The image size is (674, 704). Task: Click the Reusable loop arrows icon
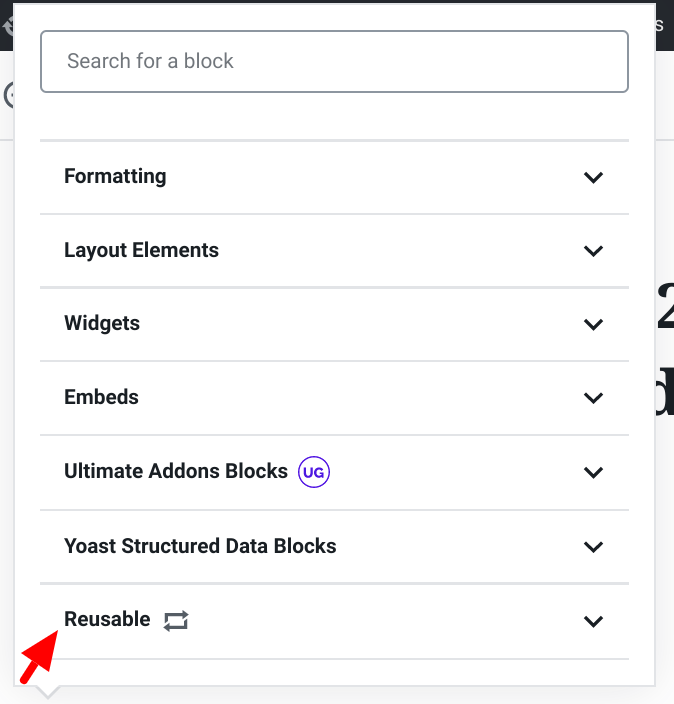(x=176, y=621)
